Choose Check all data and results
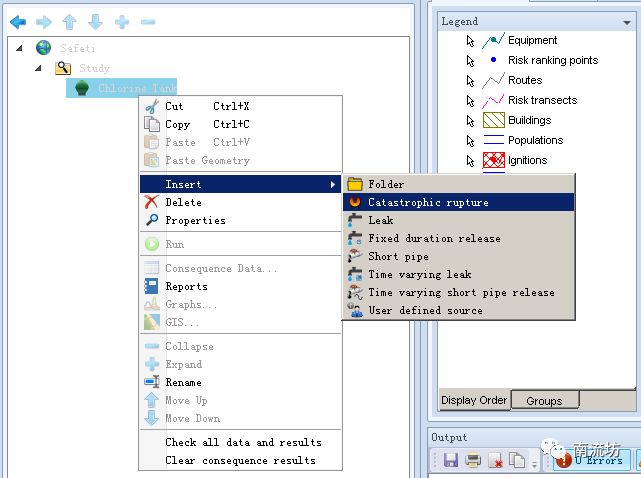The image size is (641, 478). point(240,442)
